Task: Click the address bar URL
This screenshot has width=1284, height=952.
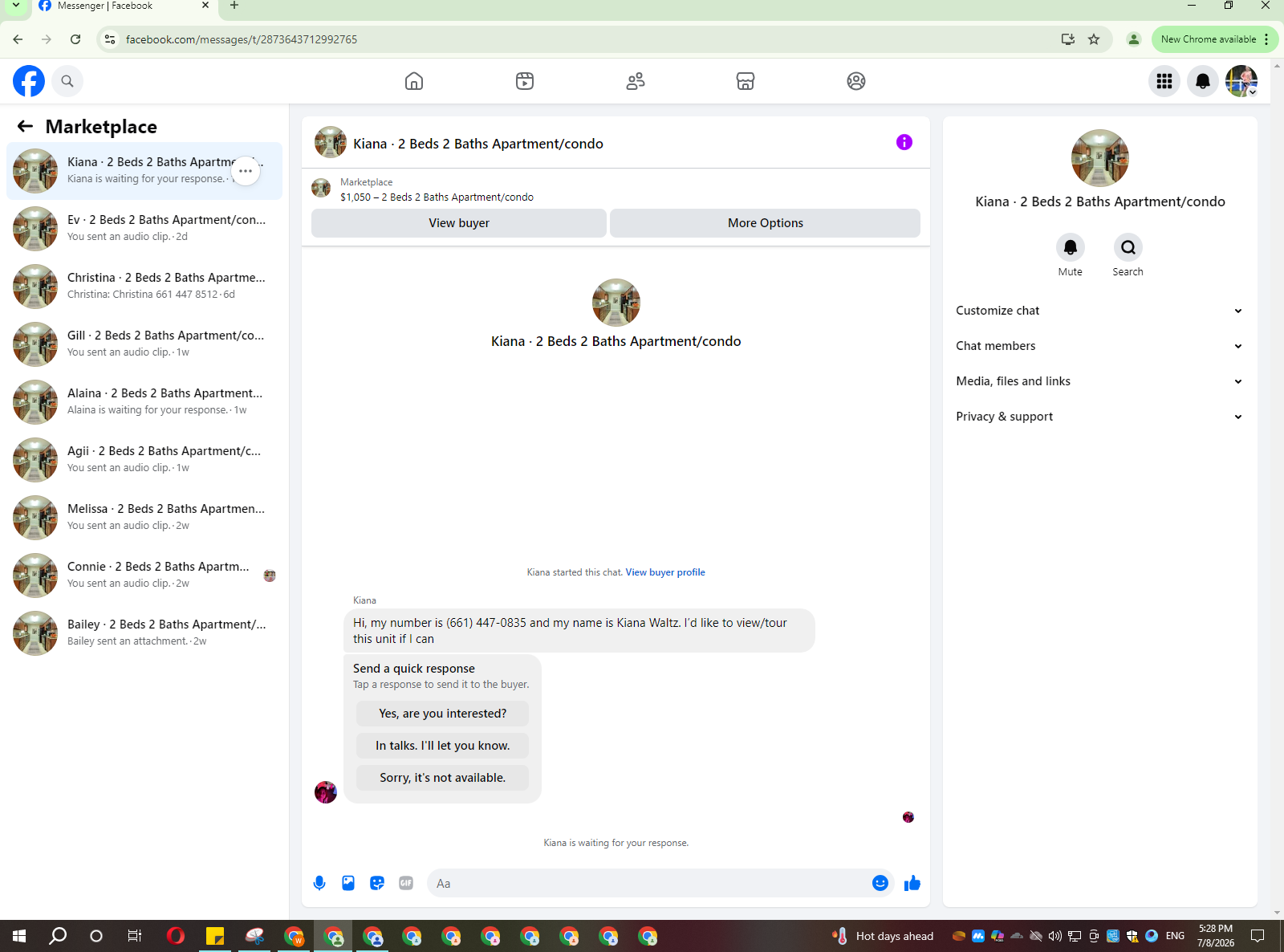Action: 242,39
